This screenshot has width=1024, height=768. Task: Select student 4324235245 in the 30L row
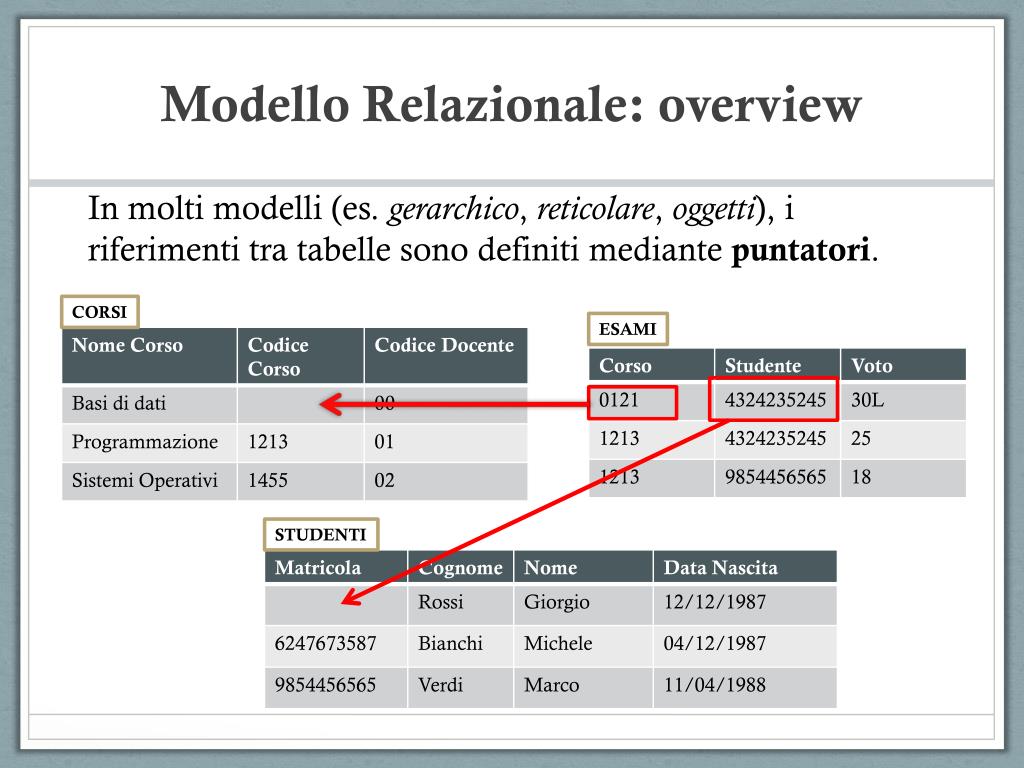point(775,400)
